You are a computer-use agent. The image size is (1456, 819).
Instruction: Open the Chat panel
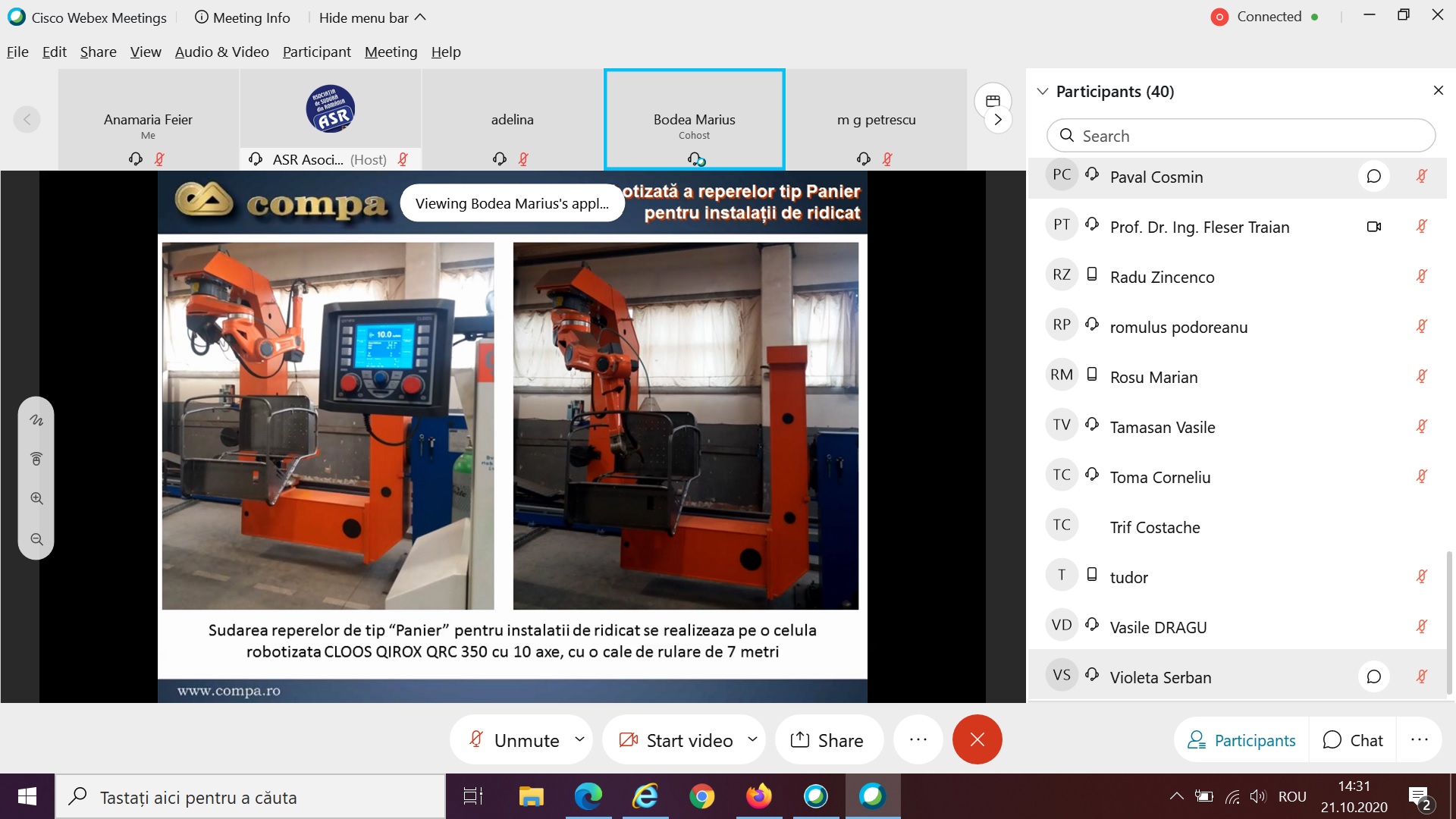tap(1354, 740)
